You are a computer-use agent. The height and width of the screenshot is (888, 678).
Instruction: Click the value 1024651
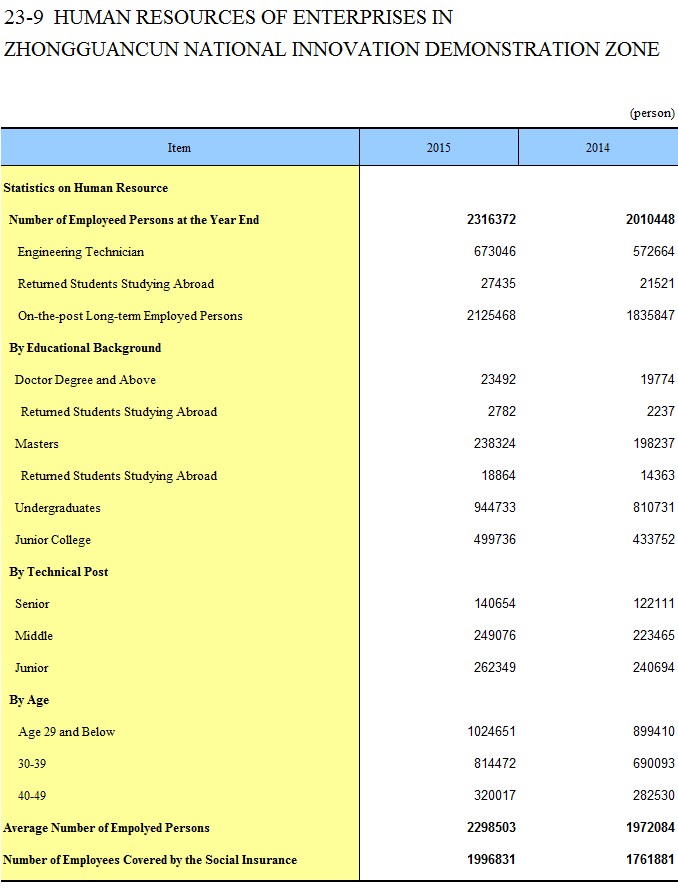coord(492,732)
